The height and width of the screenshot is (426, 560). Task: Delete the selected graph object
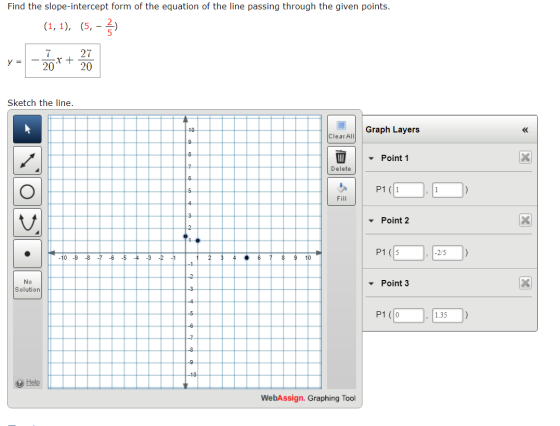pyautogui.click(x=341, y=160)
